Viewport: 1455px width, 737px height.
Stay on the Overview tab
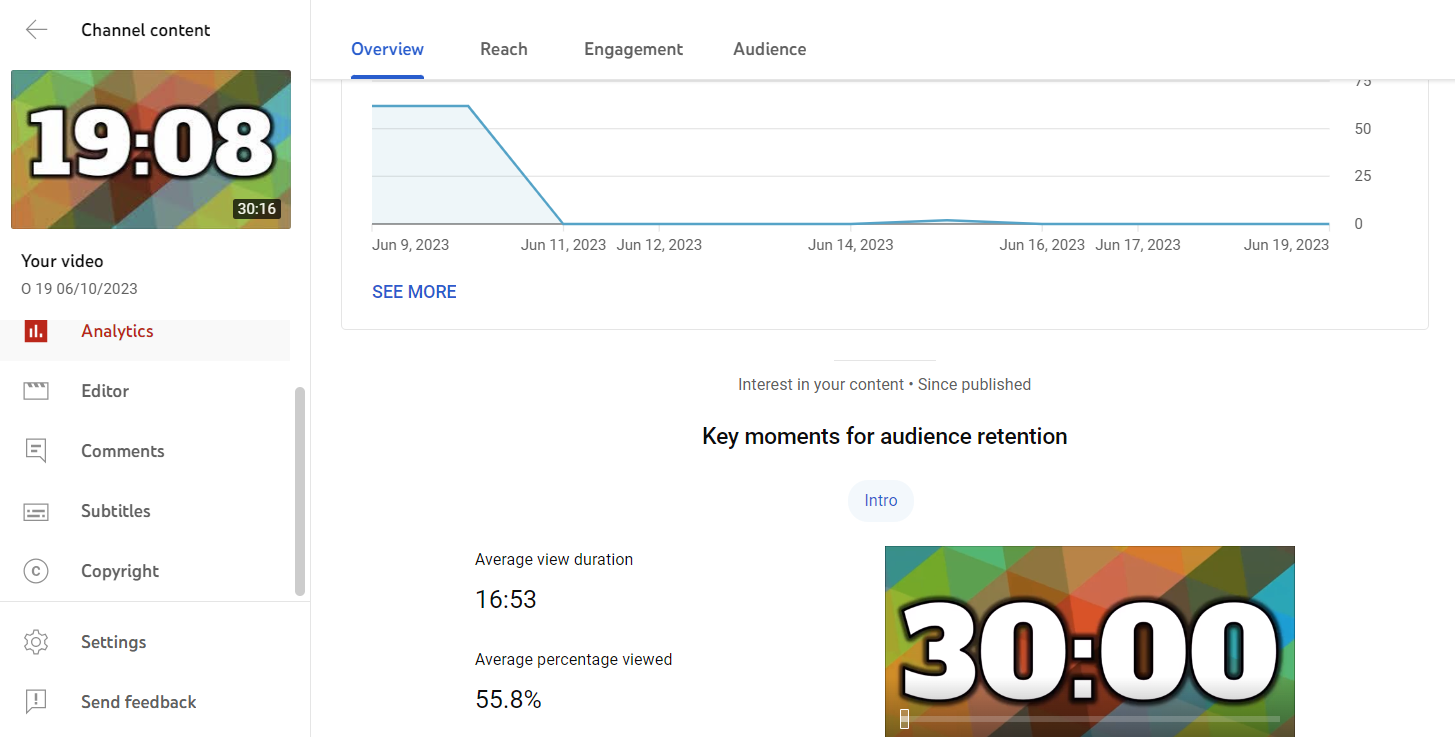(x=387, y=48)
